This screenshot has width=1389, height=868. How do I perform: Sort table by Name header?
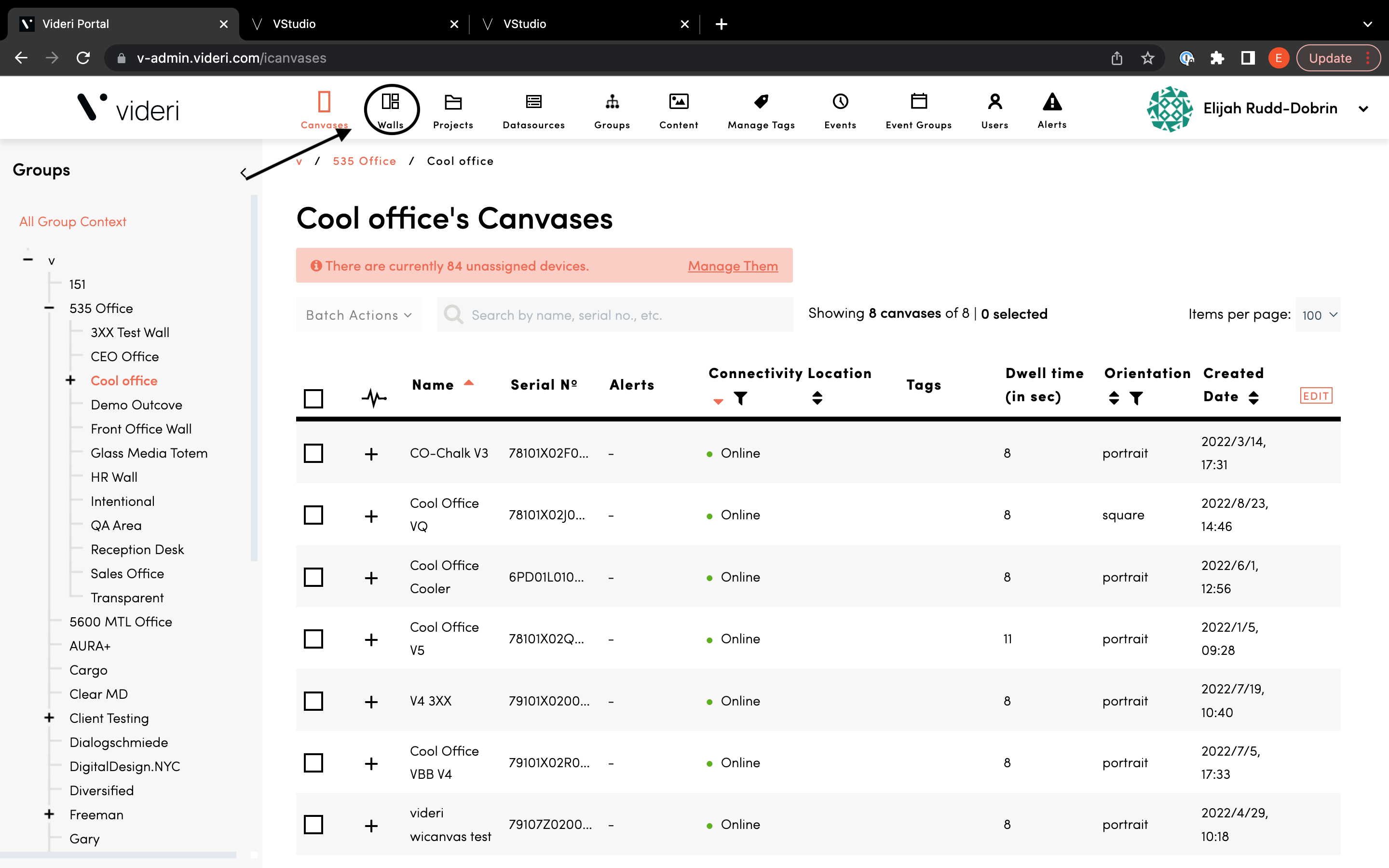point(433,385)
